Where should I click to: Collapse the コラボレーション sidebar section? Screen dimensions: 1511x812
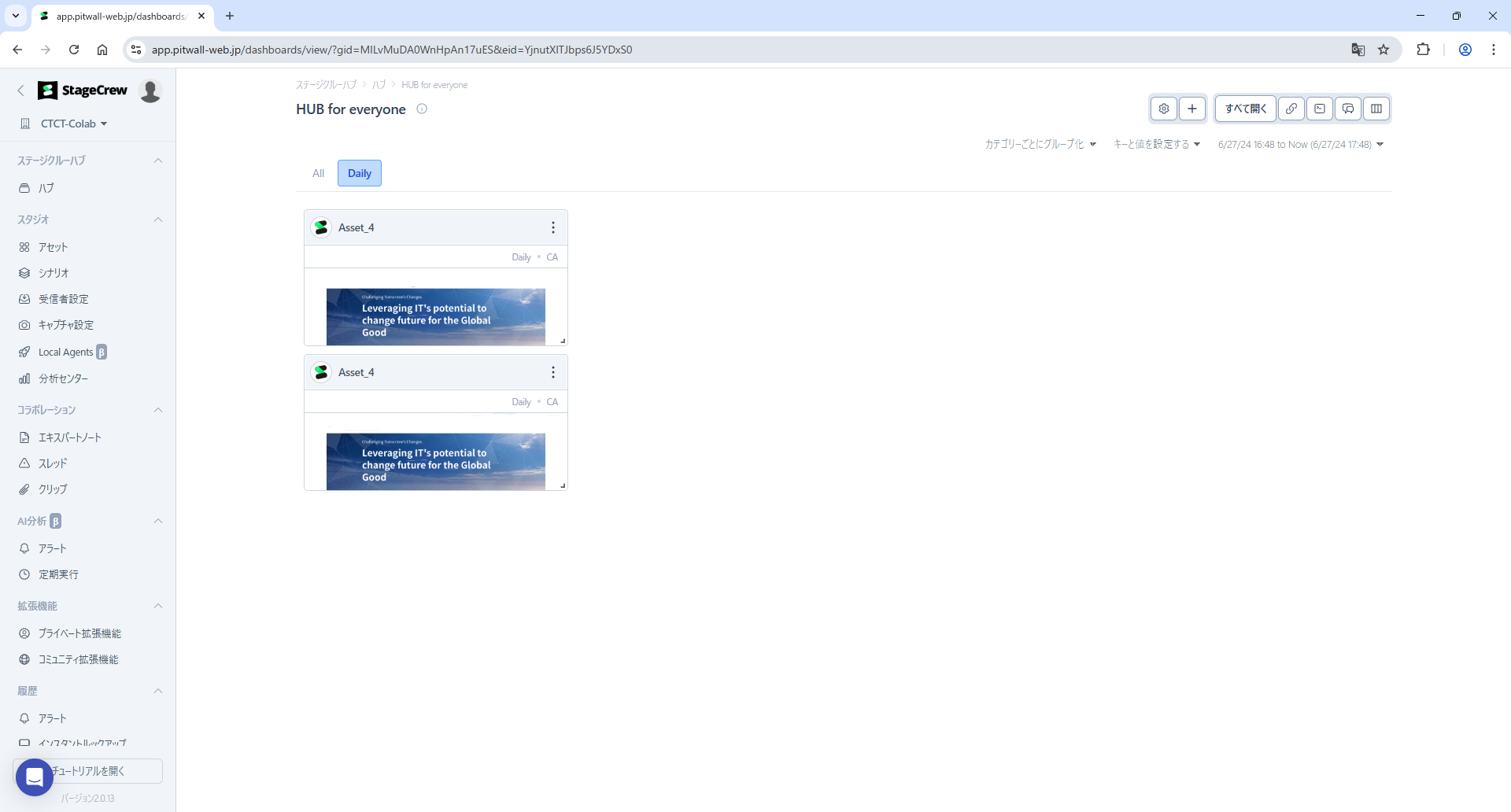click(x=158, y=410)
